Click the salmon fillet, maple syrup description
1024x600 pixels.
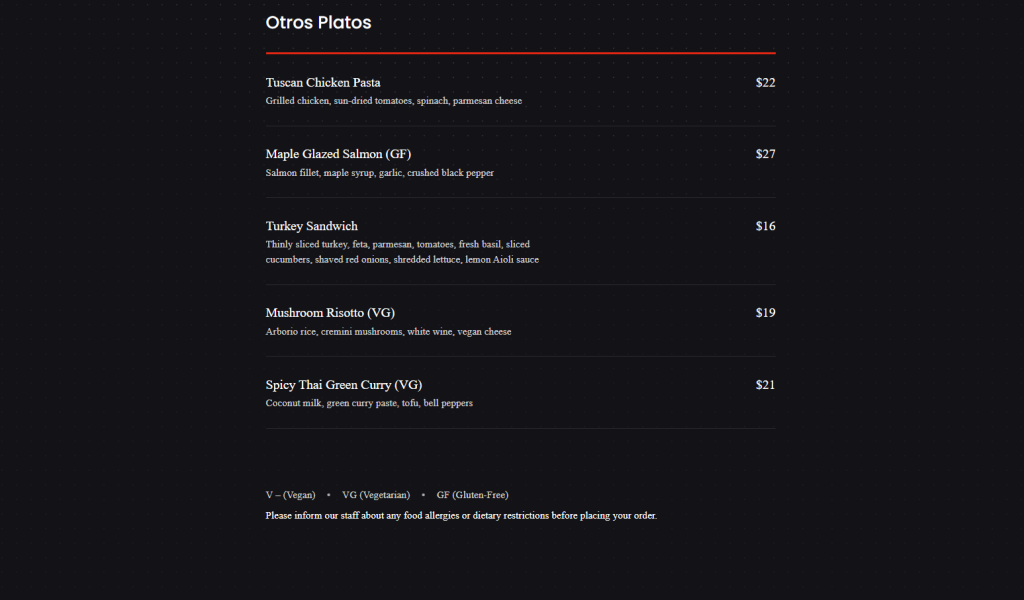coord(379,173)
